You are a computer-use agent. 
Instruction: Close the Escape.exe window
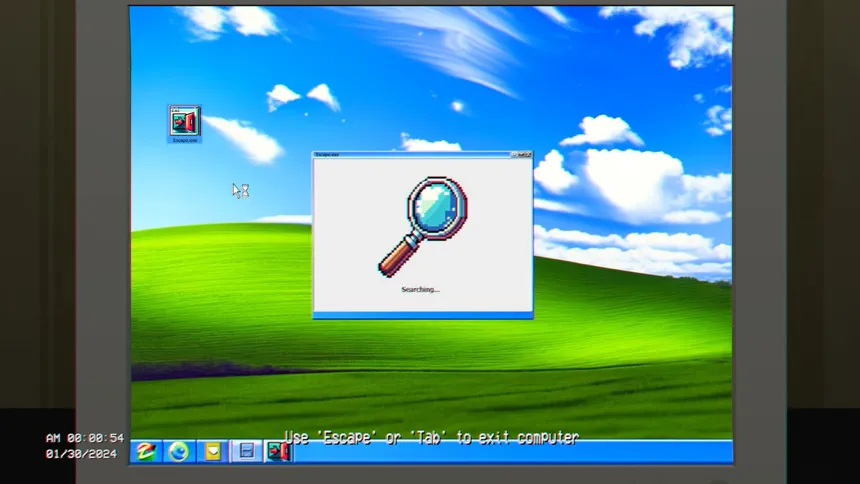tap(529, 155)
